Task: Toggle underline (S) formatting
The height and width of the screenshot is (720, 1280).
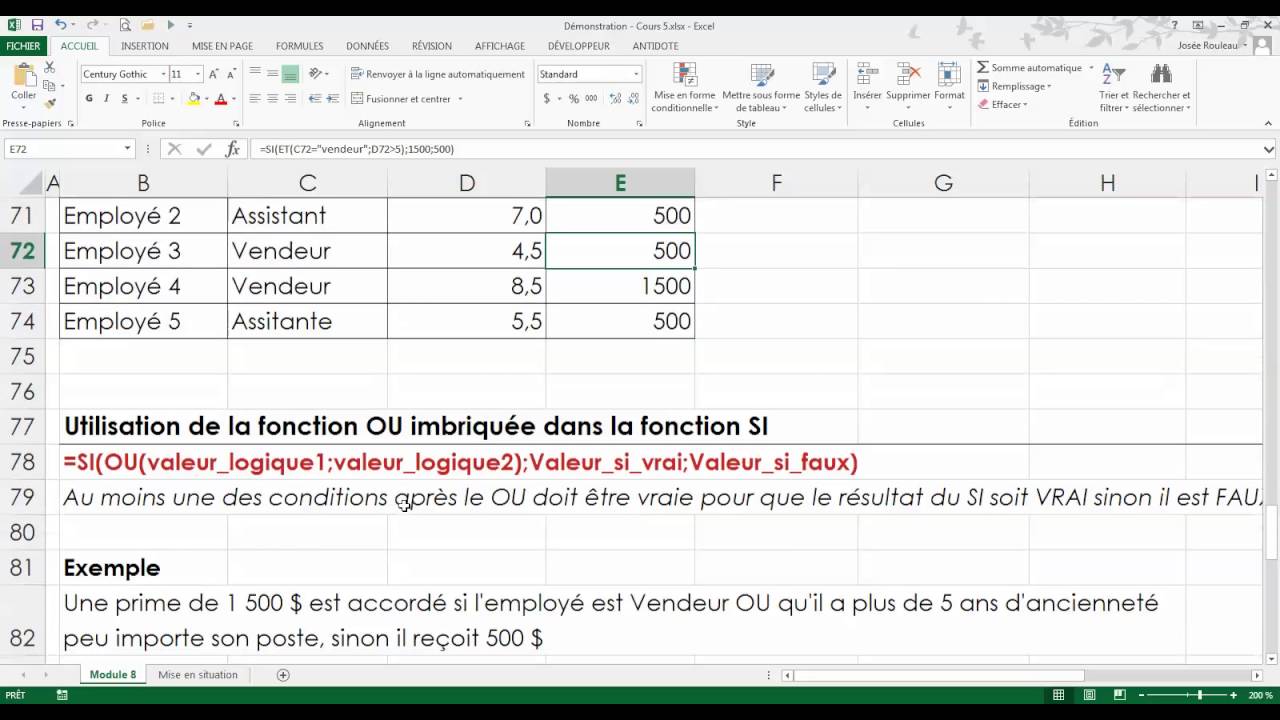Action: click(x=124, y=98)
